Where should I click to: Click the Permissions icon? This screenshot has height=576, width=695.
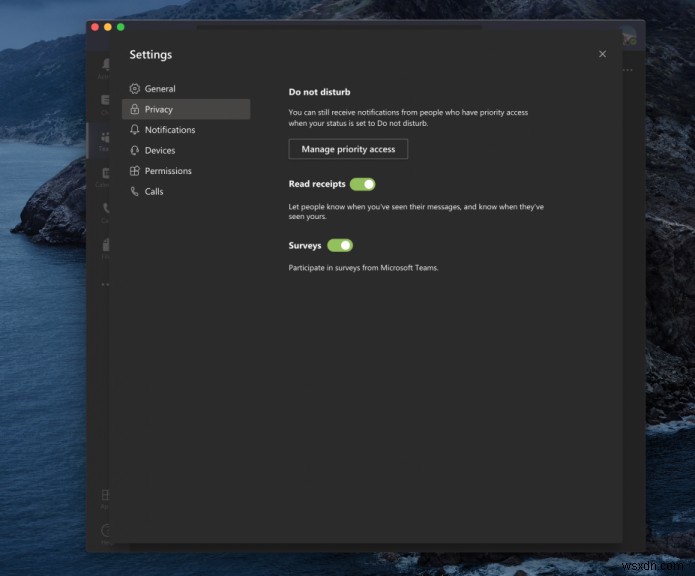[135, 171]
